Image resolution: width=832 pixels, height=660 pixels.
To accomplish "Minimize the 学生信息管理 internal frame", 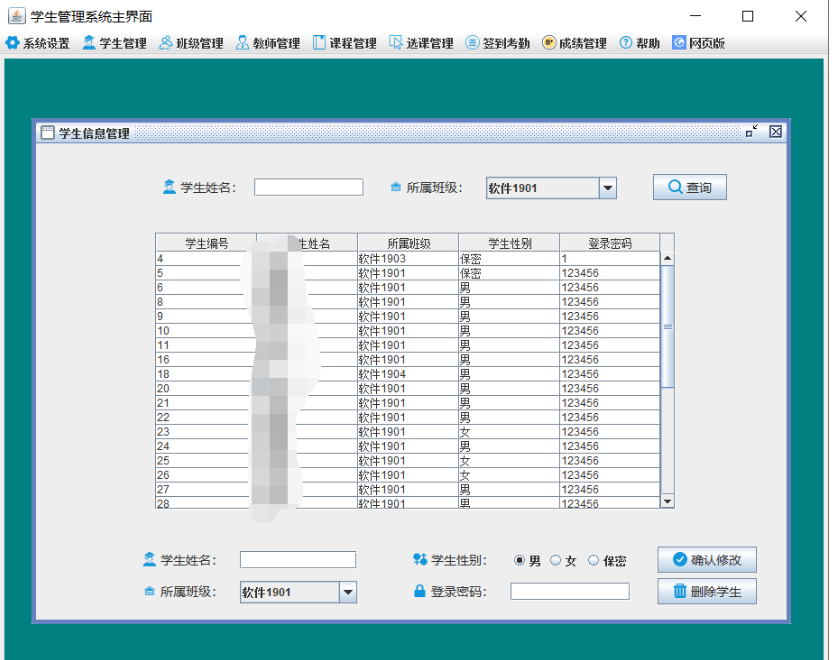I will click(x=752, y=131).
